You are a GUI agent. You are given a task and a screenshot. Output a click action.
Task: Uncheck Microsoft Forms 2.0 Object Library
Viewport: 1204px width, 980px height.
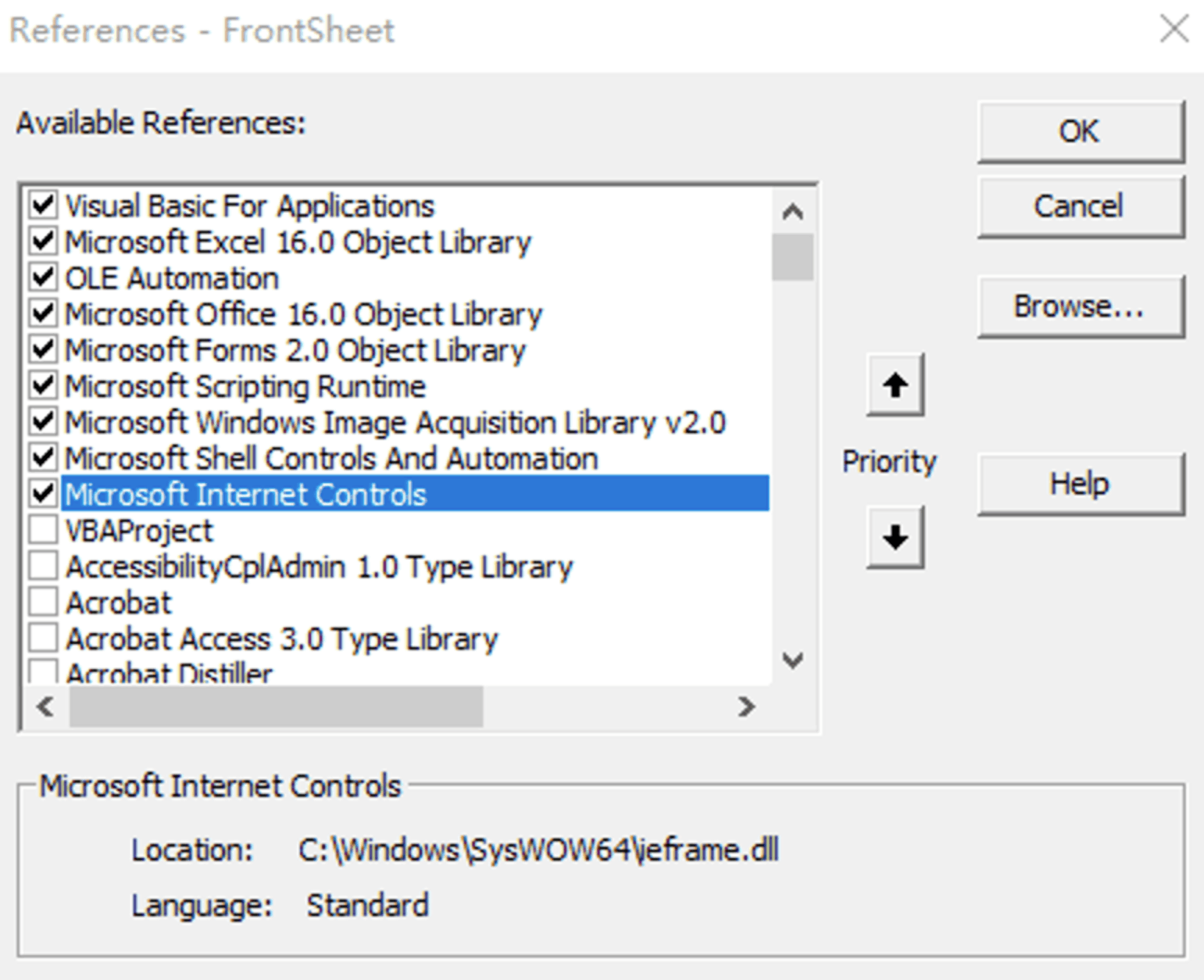pos(43,350)
